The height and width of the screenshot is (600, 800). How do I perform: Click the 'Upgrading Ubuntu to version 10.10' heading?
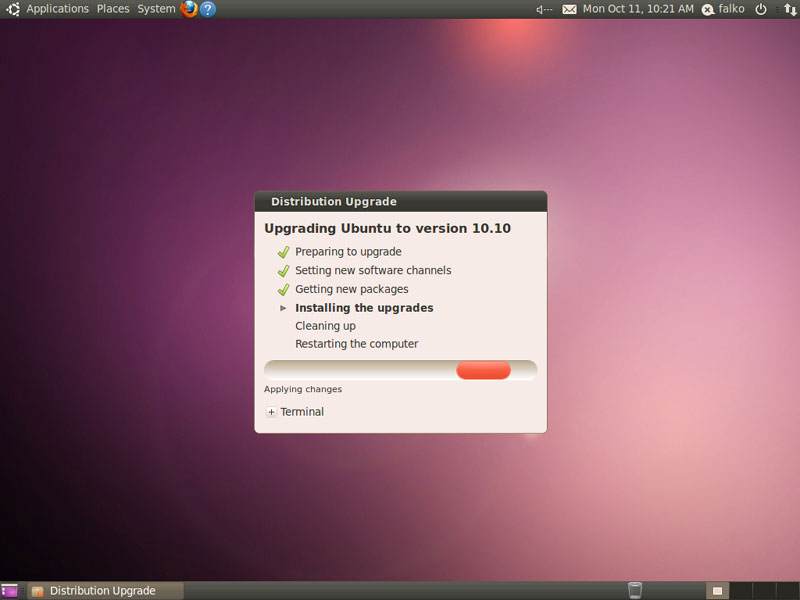tap(387, 229)
